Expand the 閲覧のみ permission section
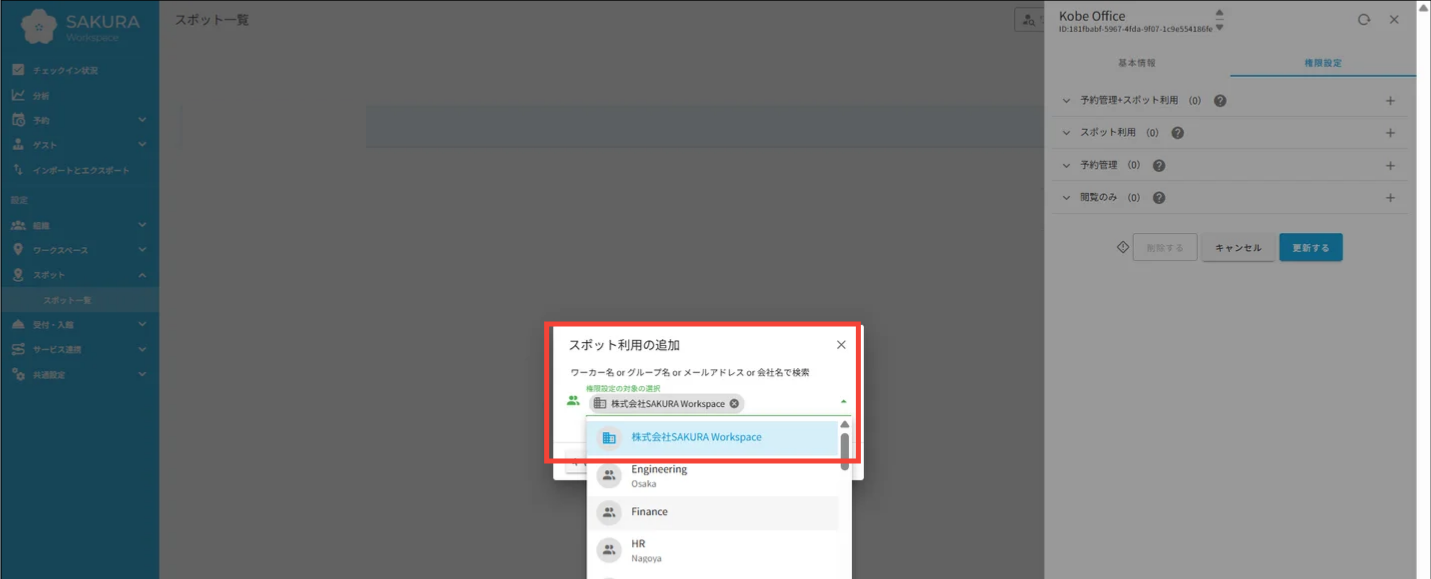The height and width of the screenshot is (579, 1431). 1066,197
